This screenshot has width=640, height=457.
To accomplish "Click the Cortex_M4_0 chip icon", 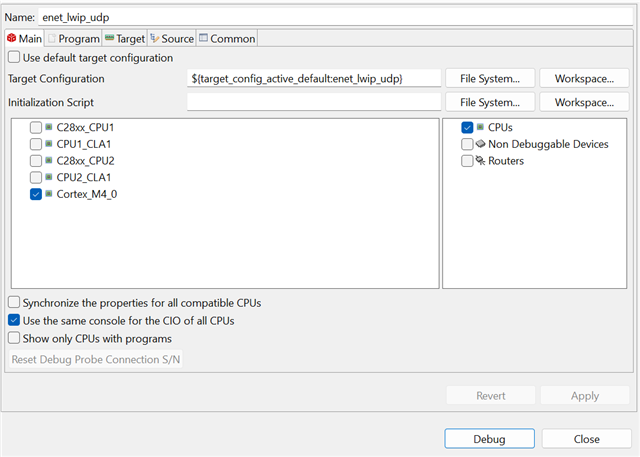I will [50, 194].
